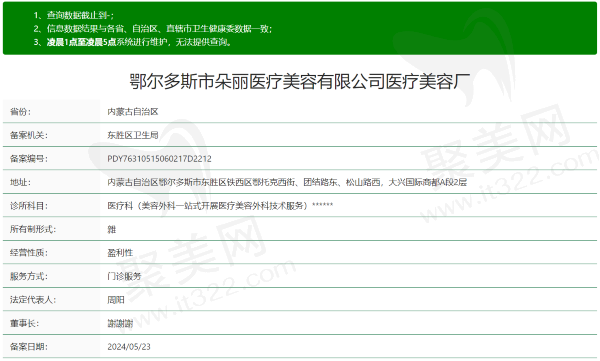600x361 pixels.
Task: Select the address text starting 内蒙古自治区鄂尔多斯市
Action: (x=287, y=182)
